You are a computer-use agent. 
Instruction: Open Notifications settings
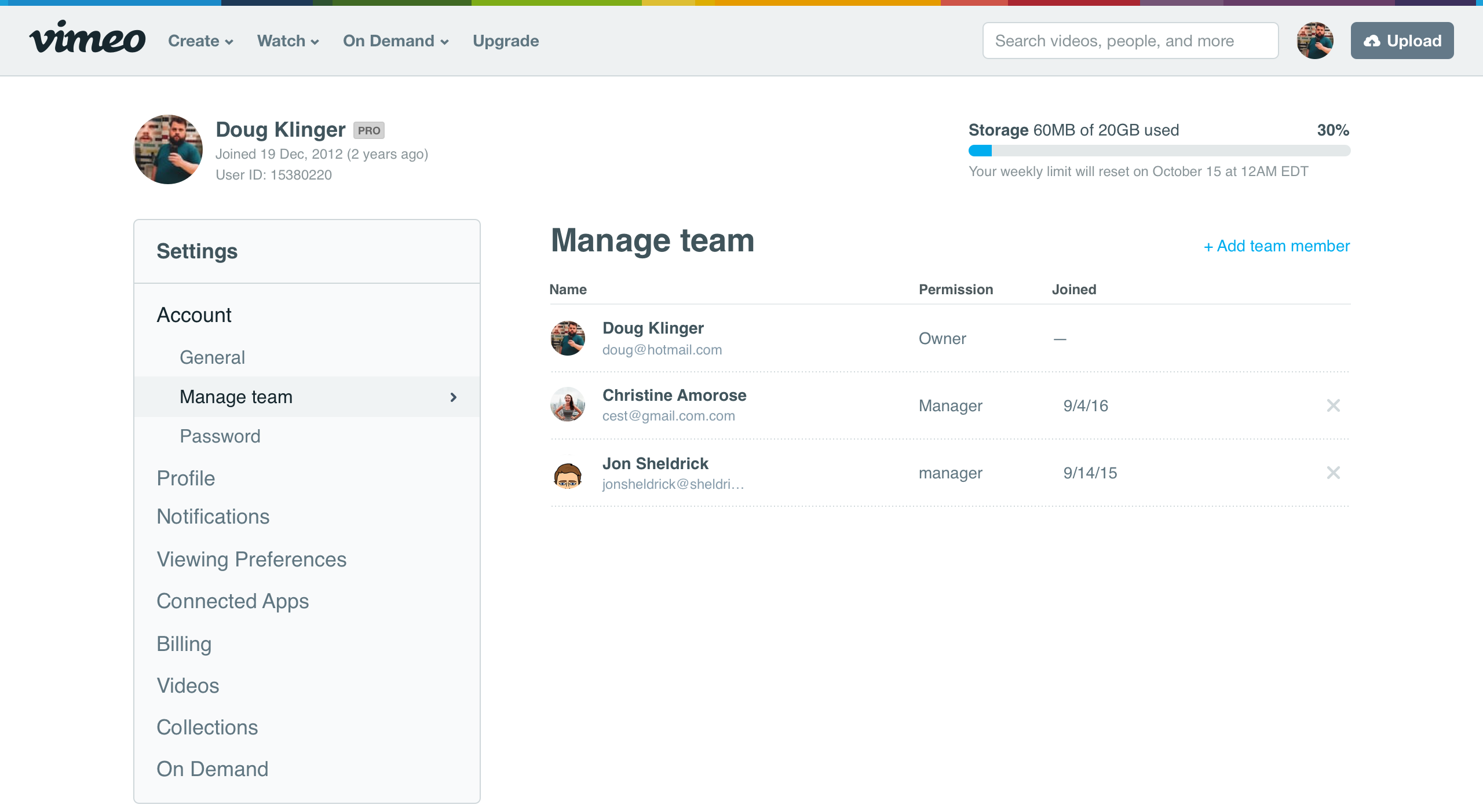tap(213, 517)
